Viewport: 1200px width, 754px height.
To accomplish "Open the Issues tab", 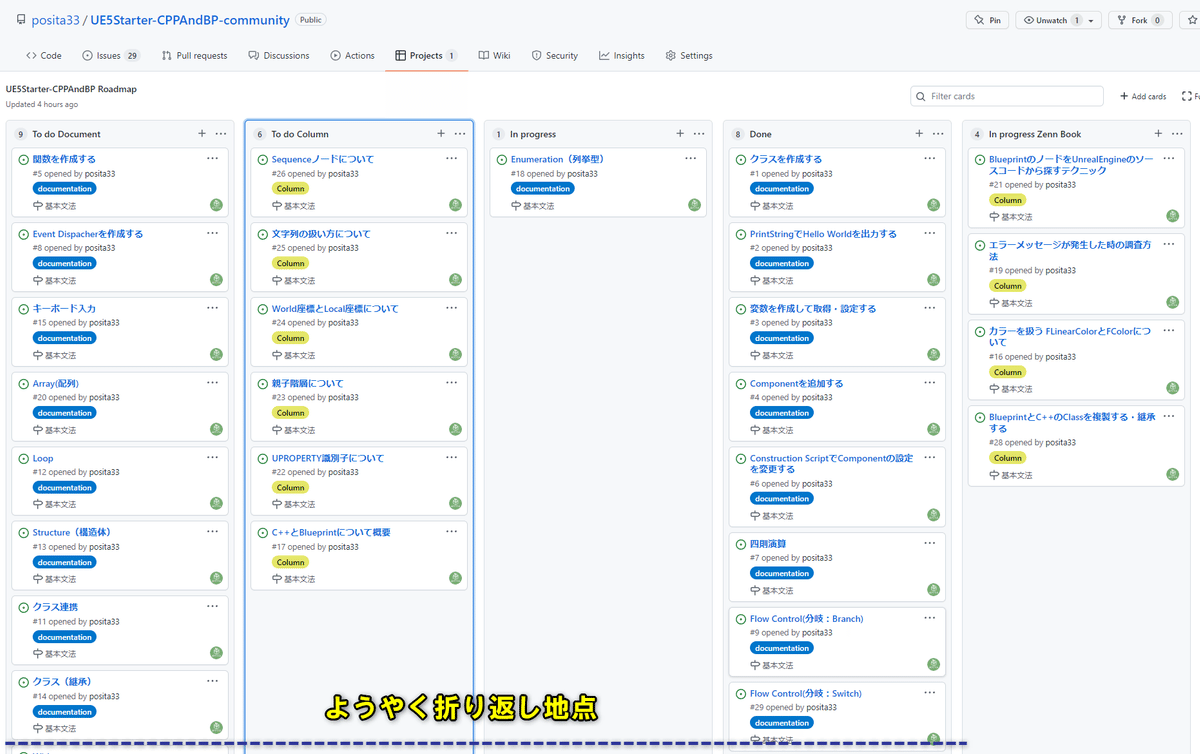I will pos(111,56).
